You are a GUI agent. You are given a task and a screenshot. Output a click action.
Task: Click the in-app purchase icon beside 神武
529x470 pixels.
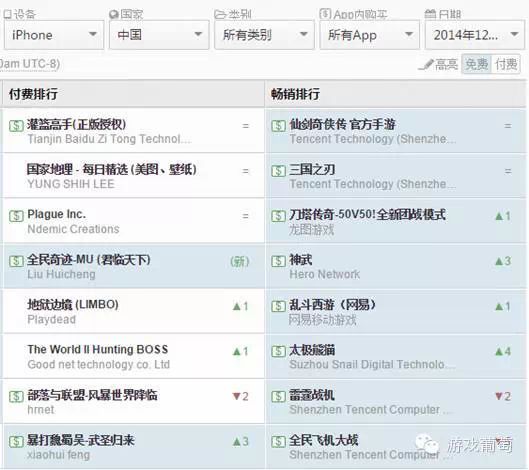click(x=278, y=261)
